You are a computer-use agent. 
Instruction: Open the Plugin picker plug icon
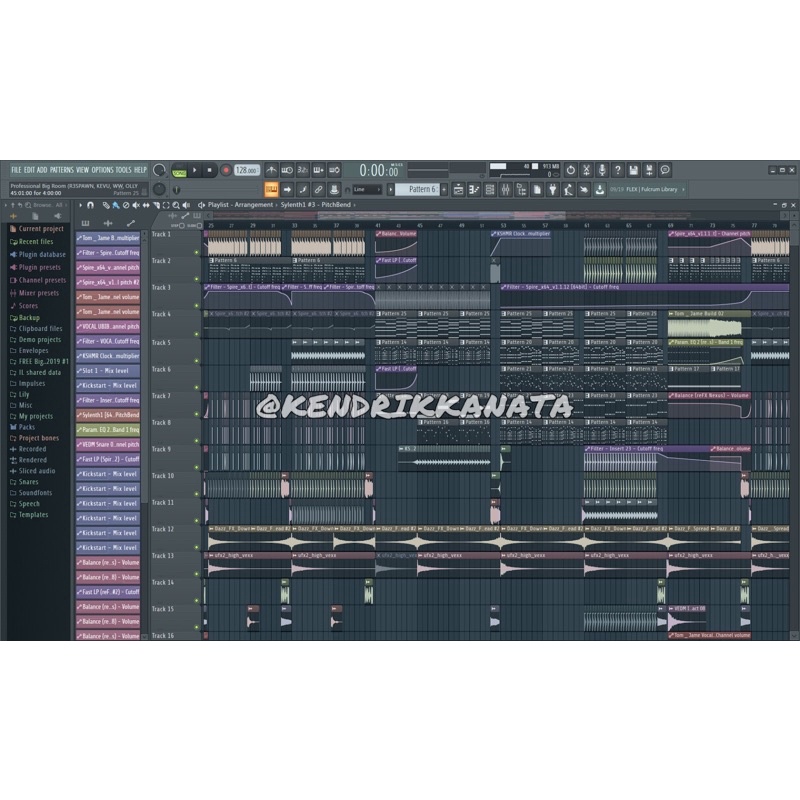553,190
